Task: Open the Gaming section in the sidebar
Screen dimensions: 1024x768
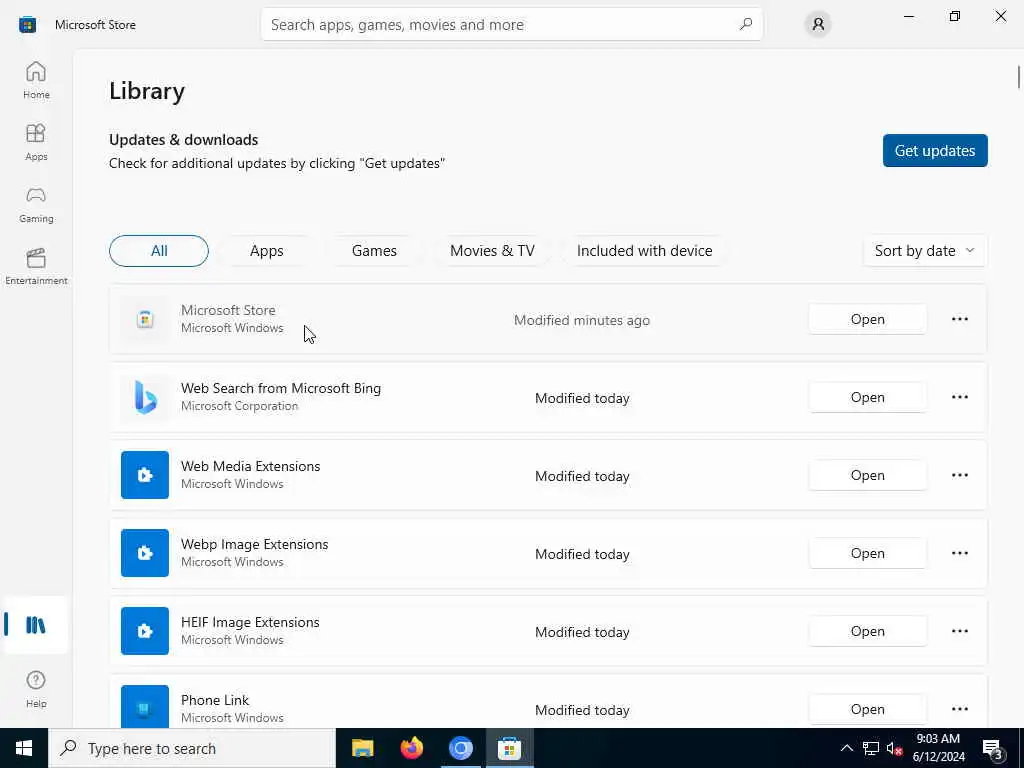Action: 36,204
